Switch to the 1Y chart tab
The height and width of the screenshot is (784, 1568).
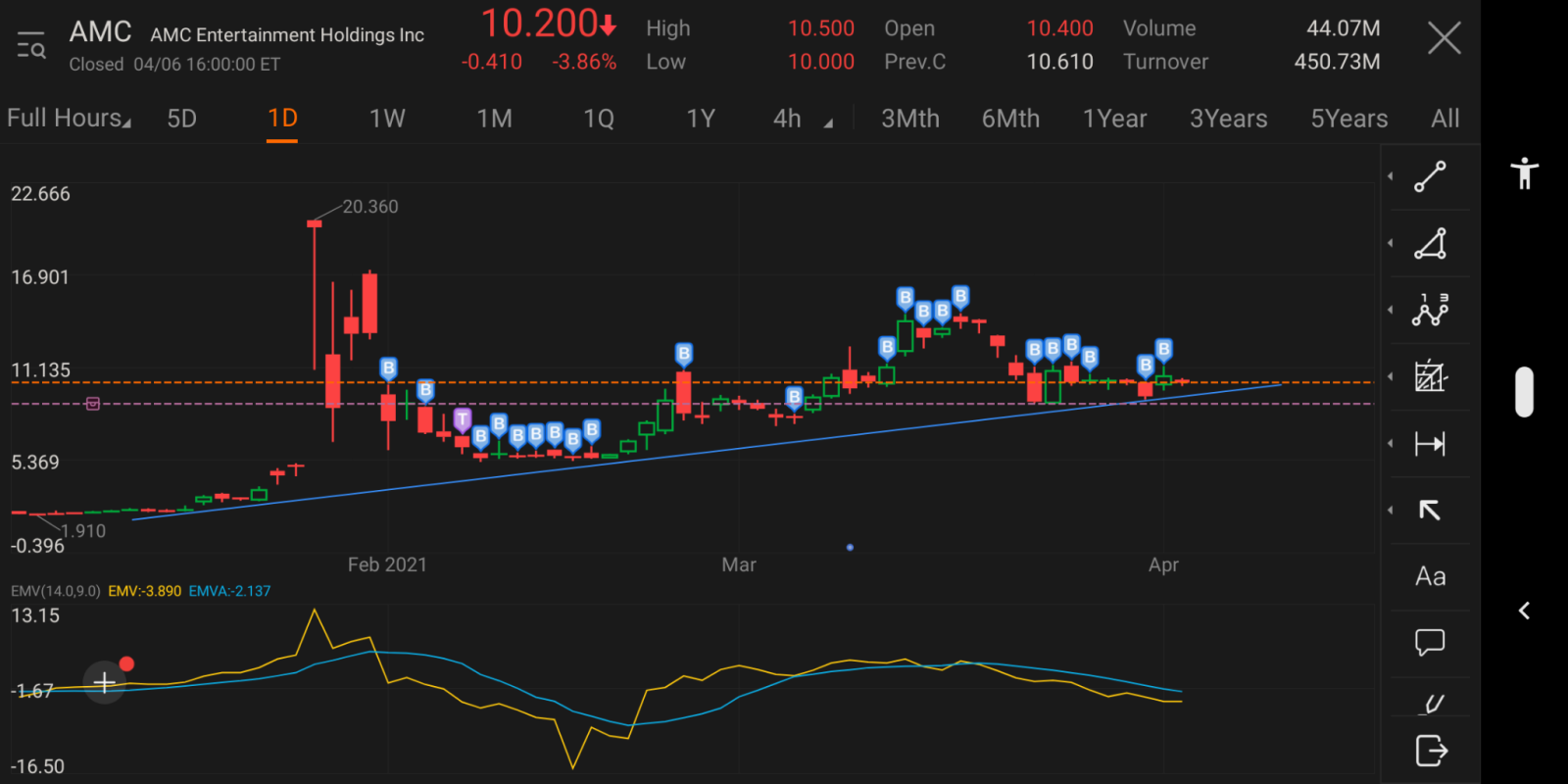[x=701, y=119]
